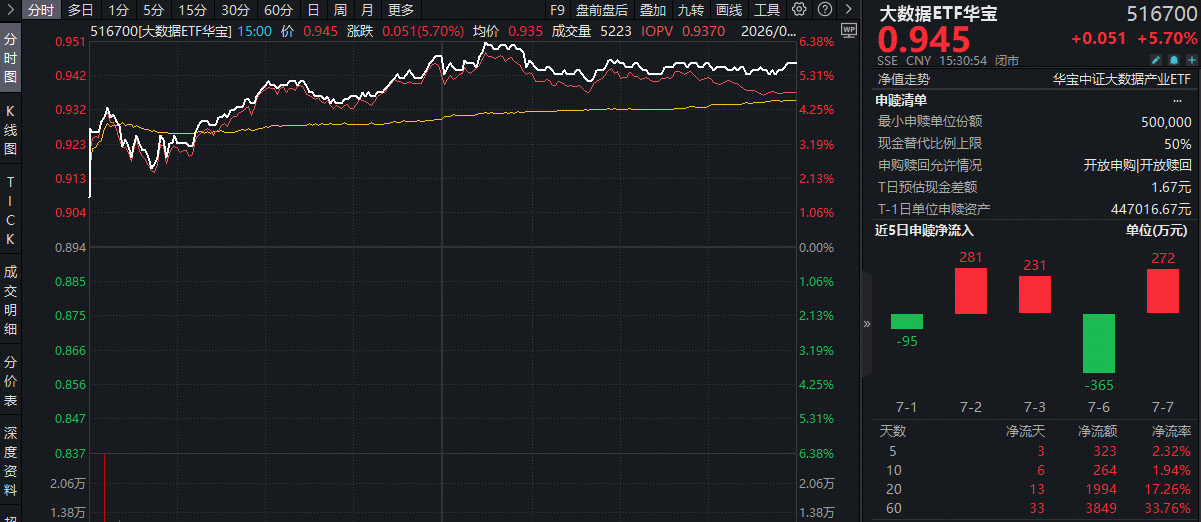This screenshot has width=1201, height=522.
Task: Click the 近5日申赎净流入 heading
Action: pyautogui.click(x=924, y=231)
